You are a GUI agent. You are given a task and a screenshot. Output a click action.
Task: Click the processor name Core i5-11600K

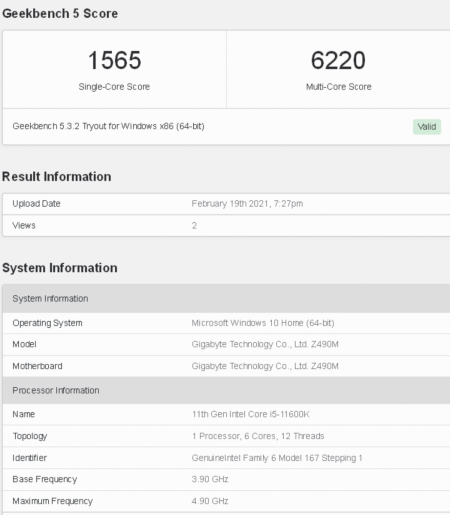[251, 414]
